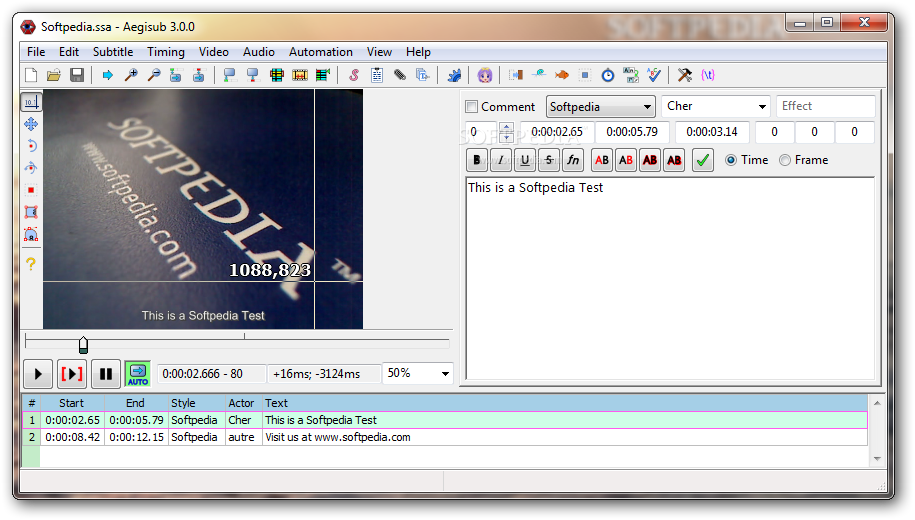Screen dimensions: 915x520
Task: Open the Automation Manager gear icon
Action: pyautogui.click(x=454, y=75)
